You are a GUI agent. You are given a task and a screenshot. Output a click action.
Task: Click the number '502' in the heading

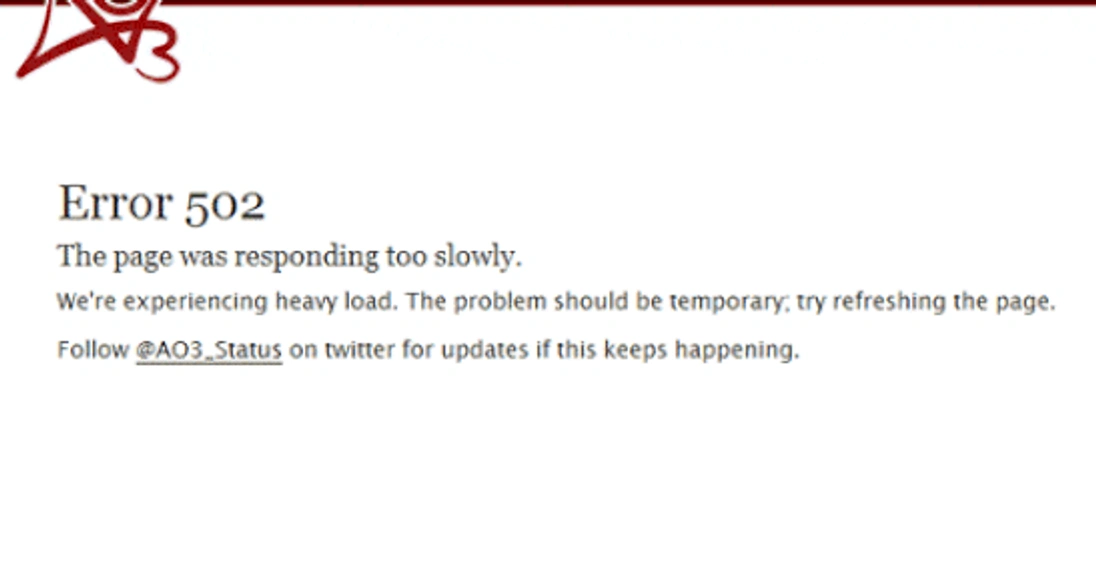pos(225,206)
